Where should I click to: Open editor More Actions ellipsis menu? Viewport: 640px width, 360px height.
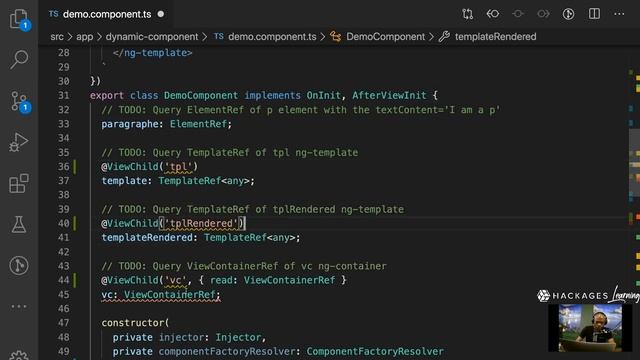619,14
